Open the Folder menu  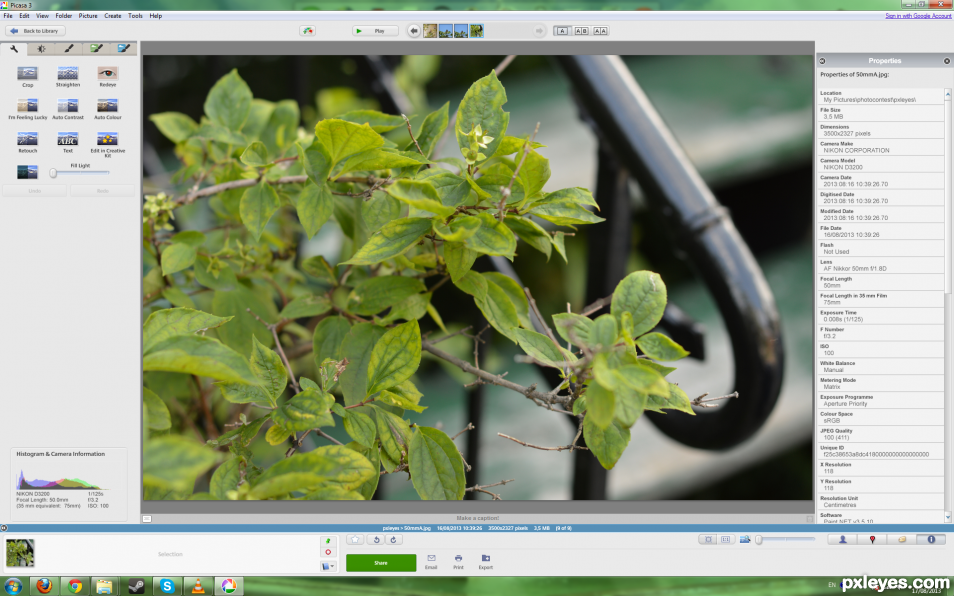[x=64, y=16]
